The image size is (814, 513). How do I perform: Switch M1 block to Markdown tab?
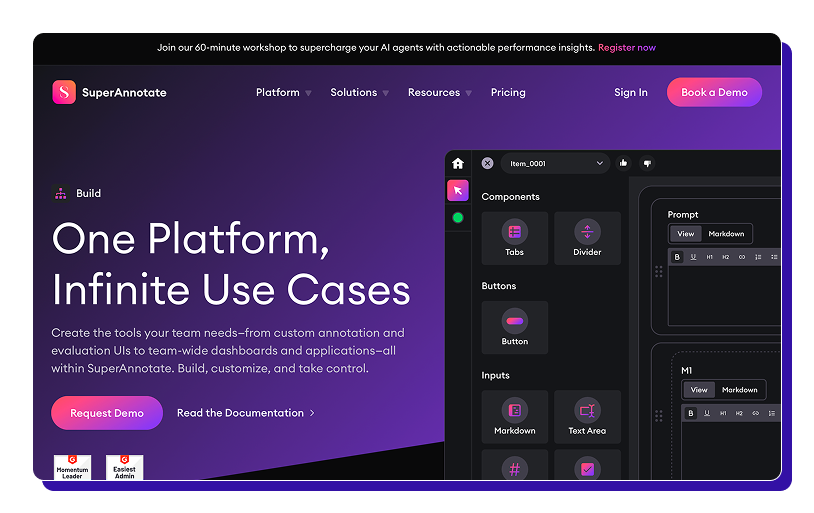tap(740, 390)
